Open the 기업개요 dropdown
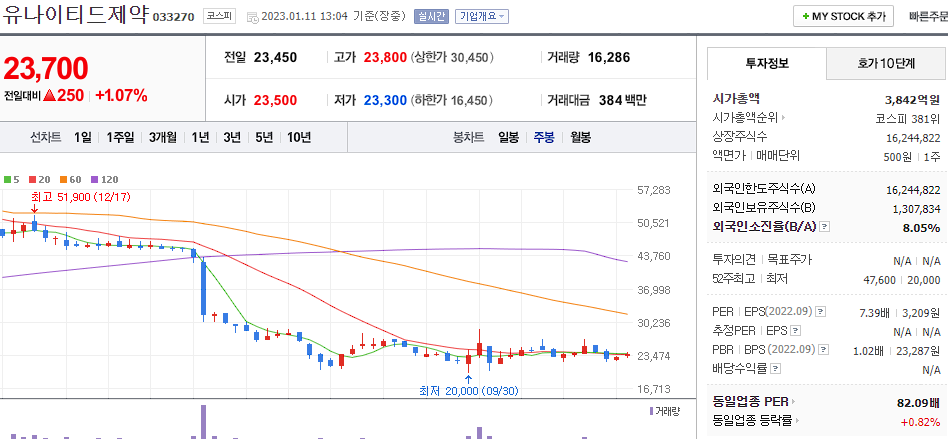Image resolution: width=948 pixels, height=439 pixels. [x=482, y=16]
